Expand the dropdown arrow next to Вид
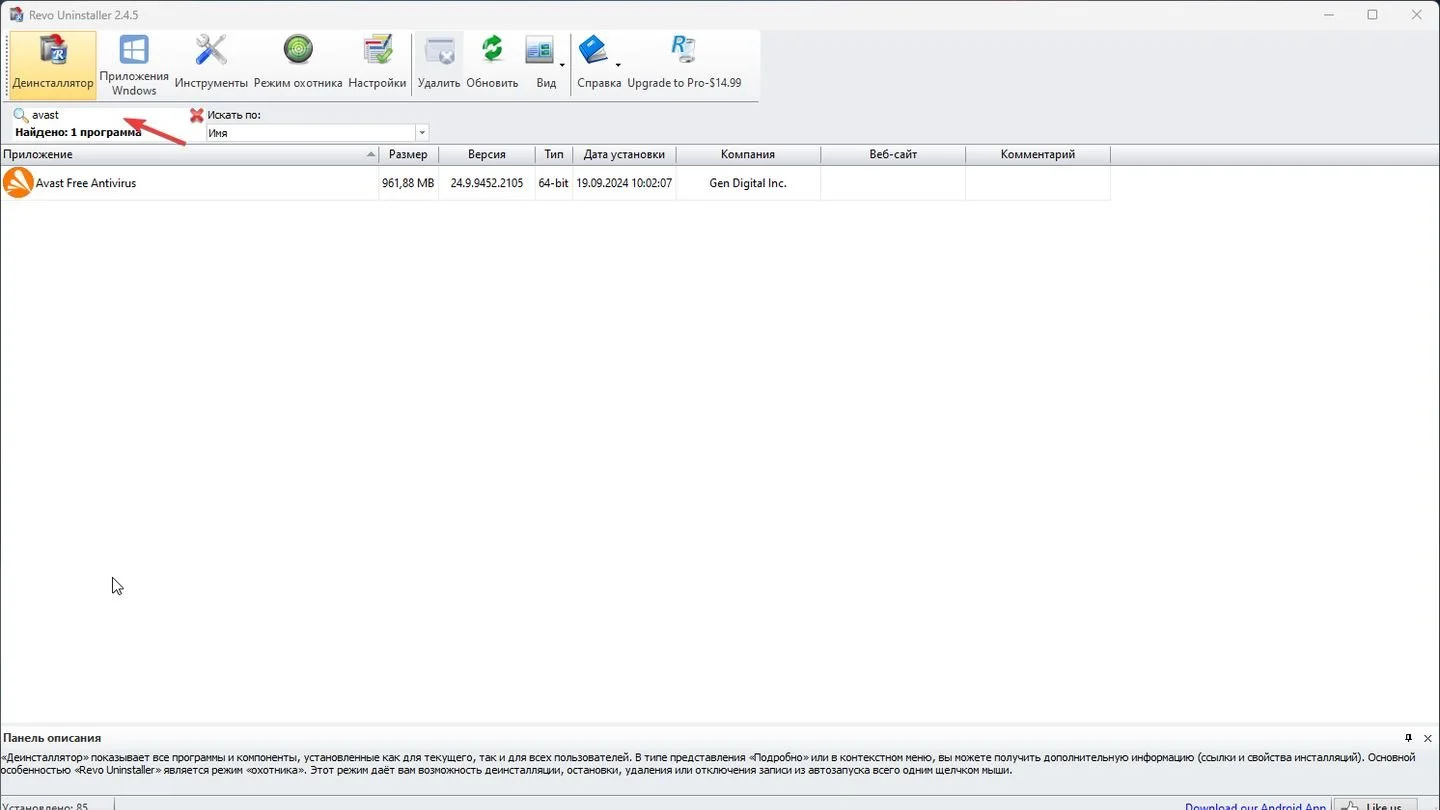The width and height of the screenshot is (1440, 810). (x=562, y=66)
